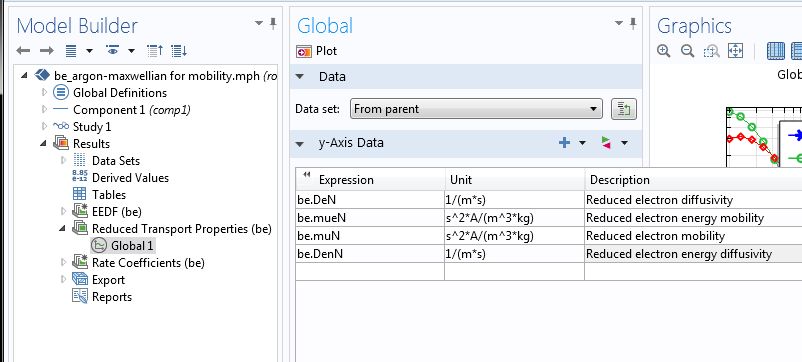Viewport: 802px width, 362px height.
Task: Select Reduced Transport Properties (be) icon
Action: 80,228
